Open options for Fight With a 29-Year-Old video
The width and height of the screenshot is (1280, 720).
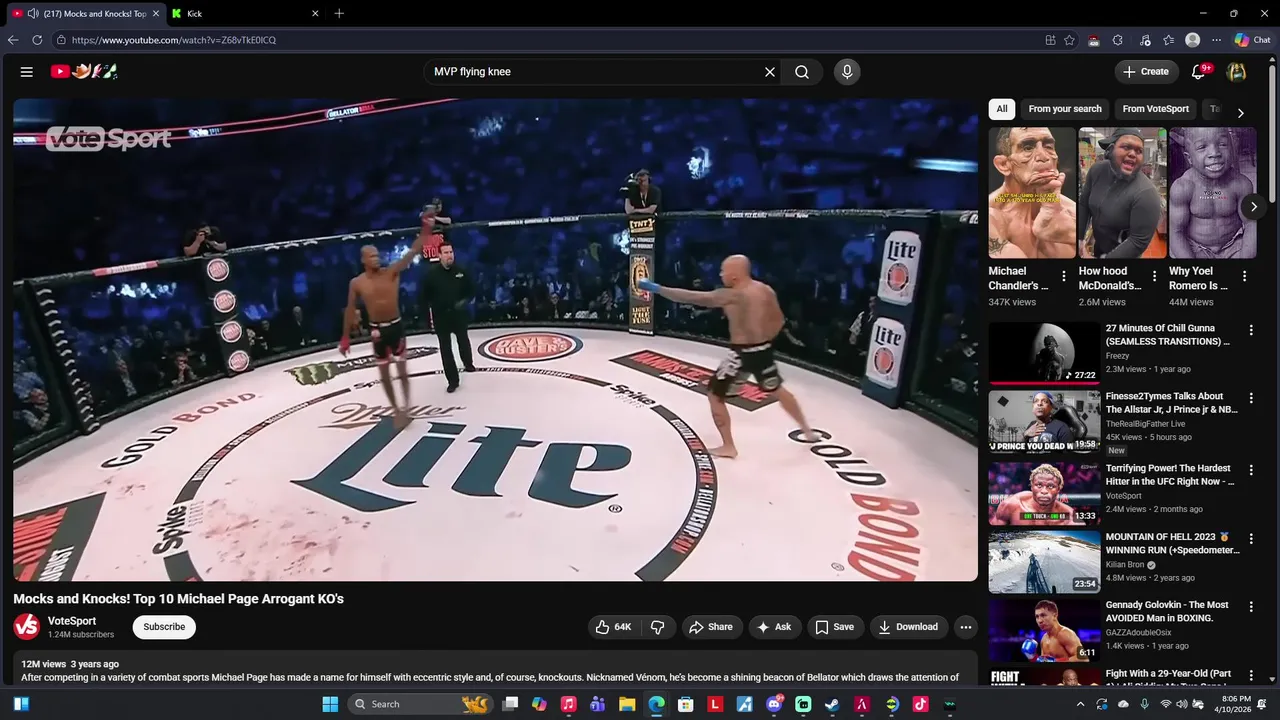[x=1251, y=676]
